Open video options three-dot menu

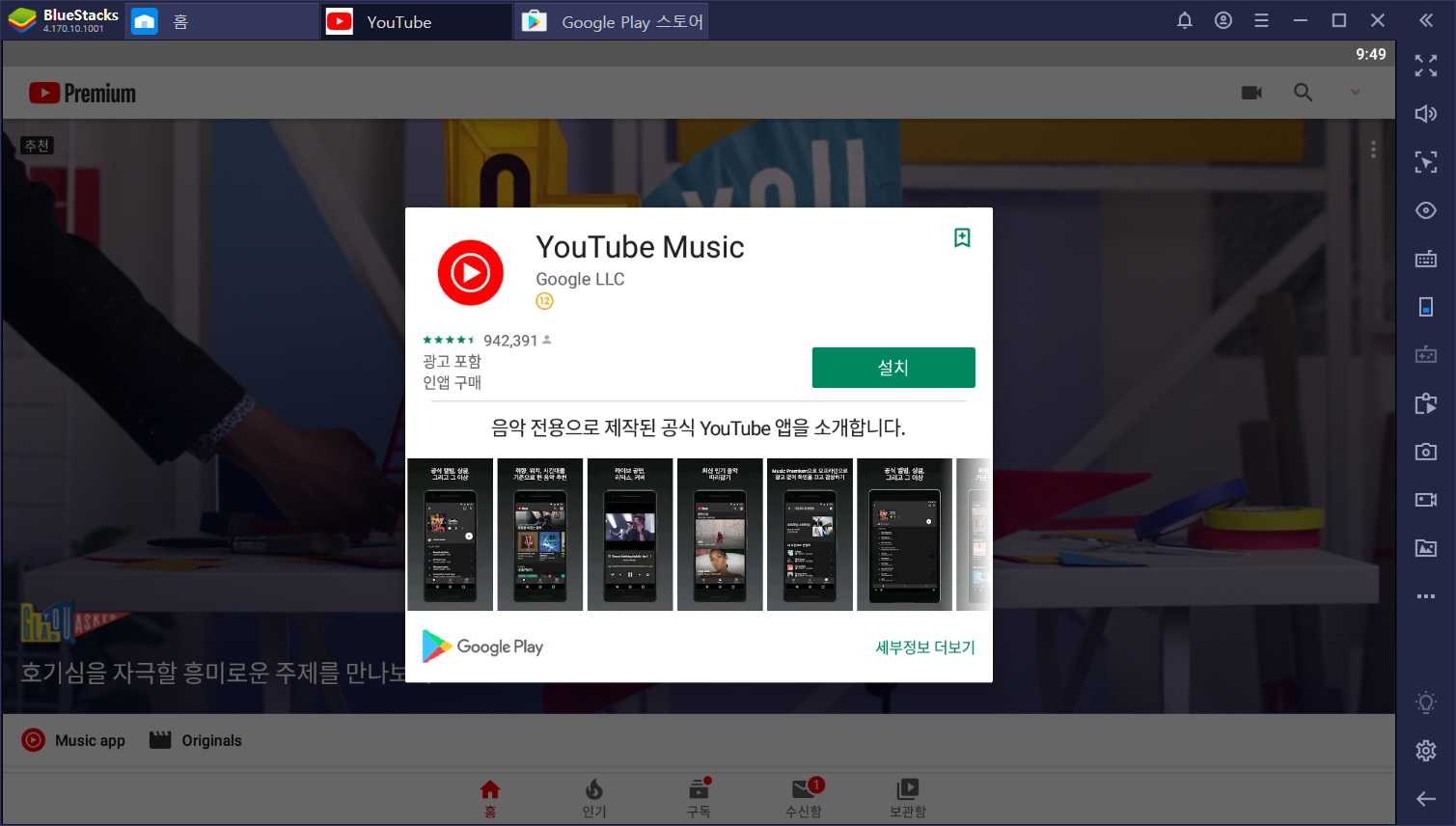pyautogui.click(x=1373, y=150)
